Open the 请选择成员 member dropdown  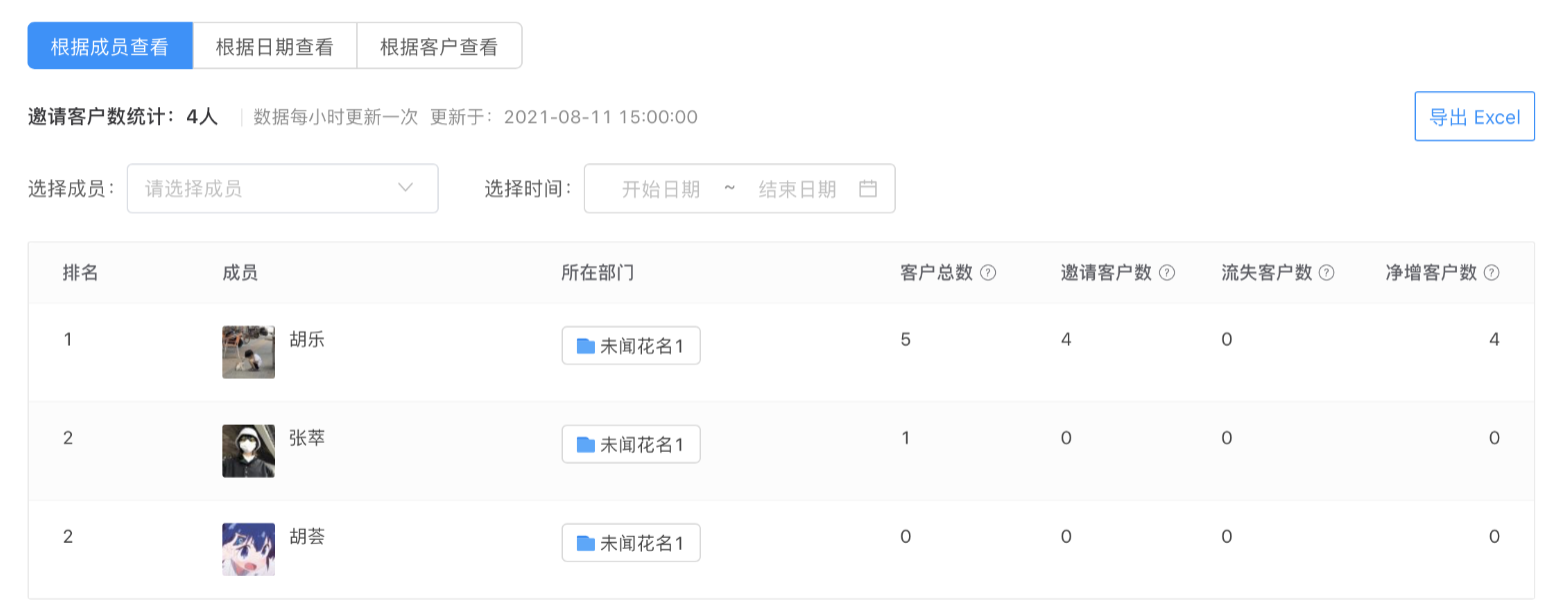(x=282, y=188)
